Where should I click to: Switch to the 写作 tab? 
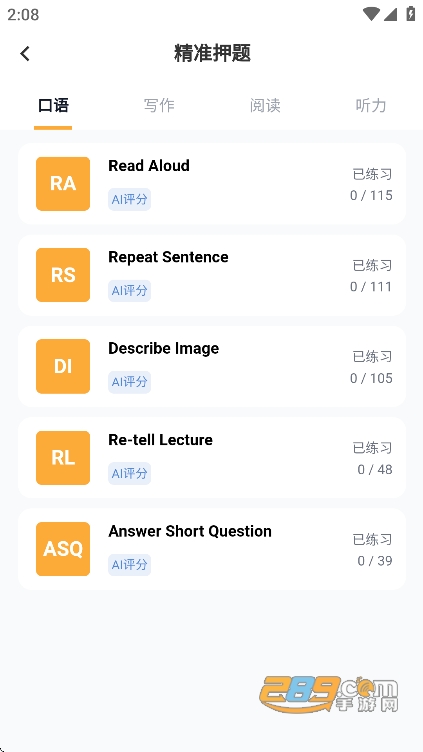coord(159,105)
